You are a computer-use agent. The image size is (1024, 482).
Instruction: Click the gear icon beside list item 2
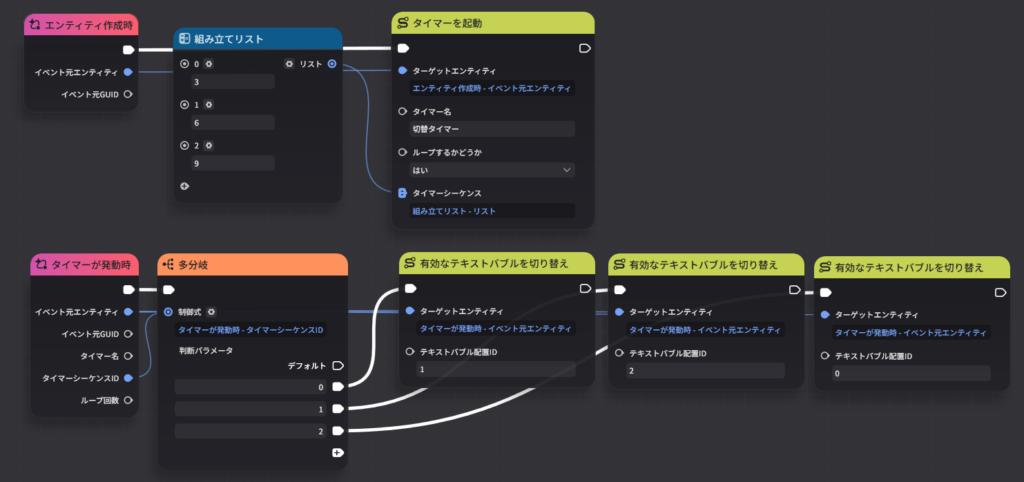[x=208, y=145]
